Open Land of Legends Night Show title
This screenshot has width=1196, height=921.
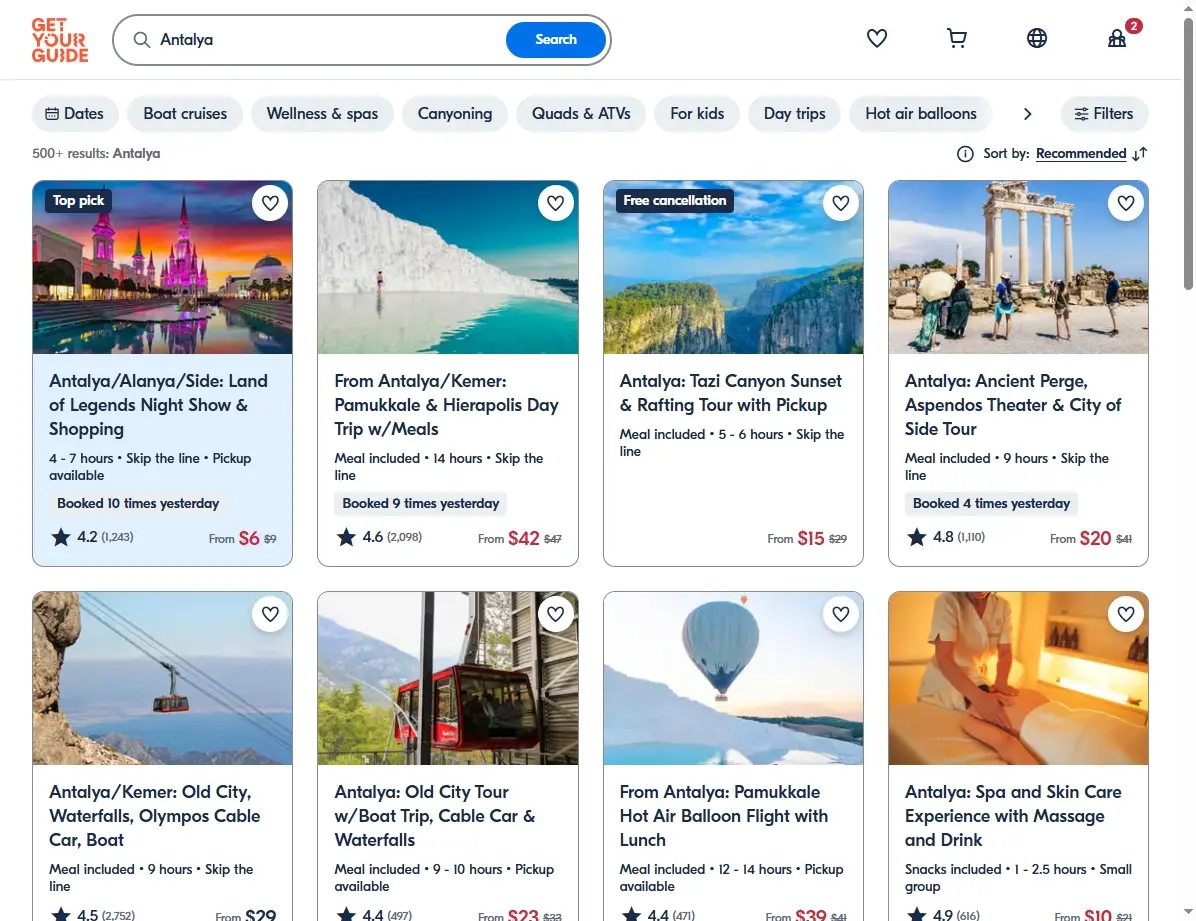point(158,404)
